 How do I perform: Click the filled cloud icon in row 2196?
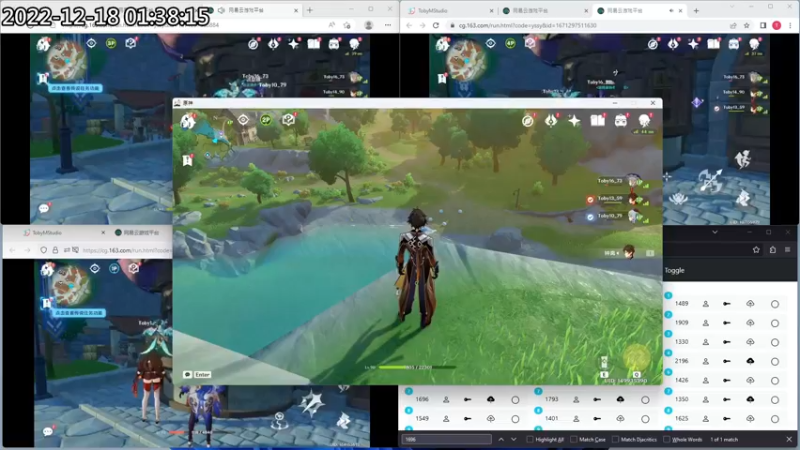pyautogui.click(x=750, y=361)
